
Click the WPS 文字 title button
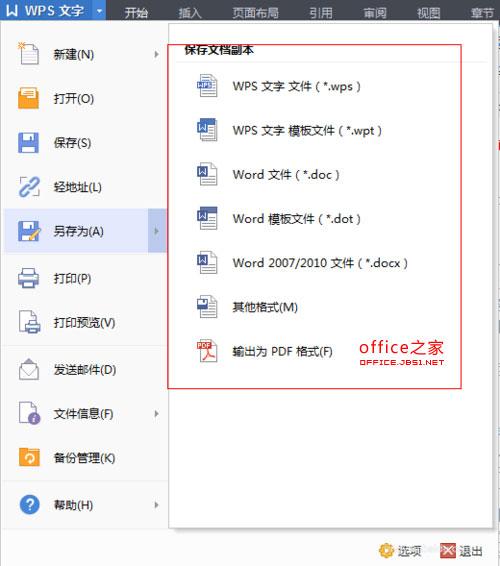coord(46,10)
